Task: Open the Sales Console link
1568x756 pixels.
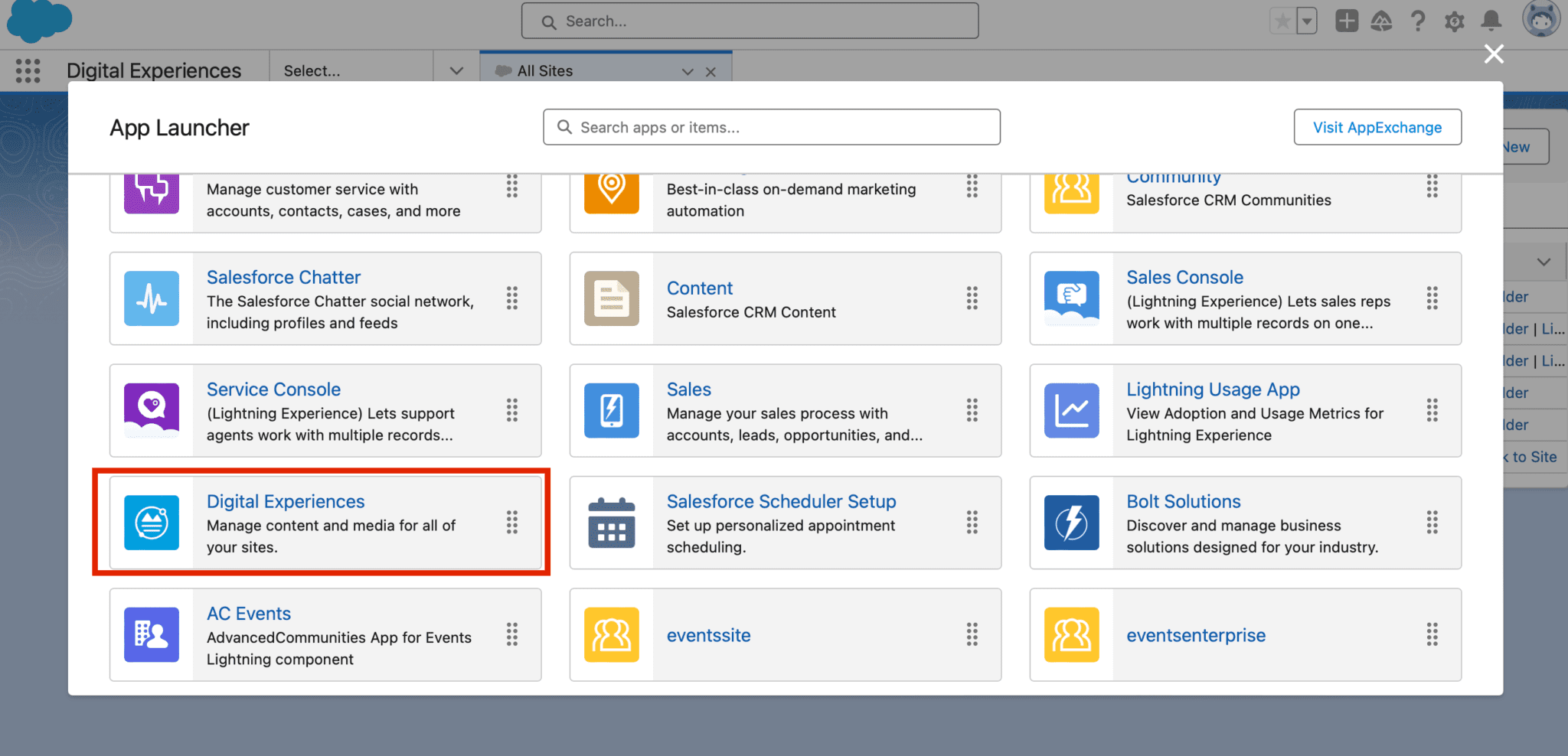Action: pyautogui.click(x=1184, y=277)
